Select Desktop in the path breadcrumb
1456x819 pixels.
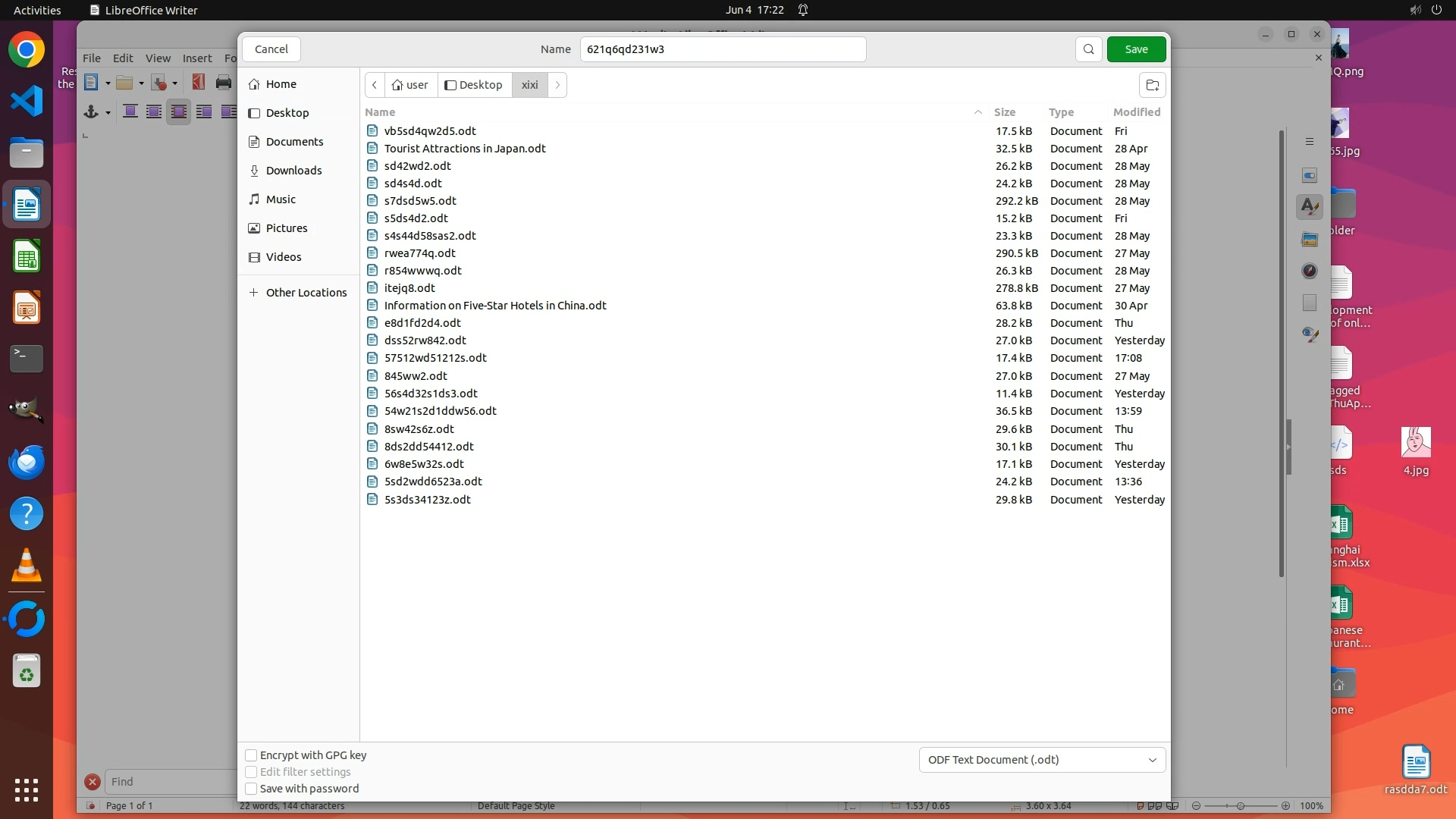click(474, 85)
